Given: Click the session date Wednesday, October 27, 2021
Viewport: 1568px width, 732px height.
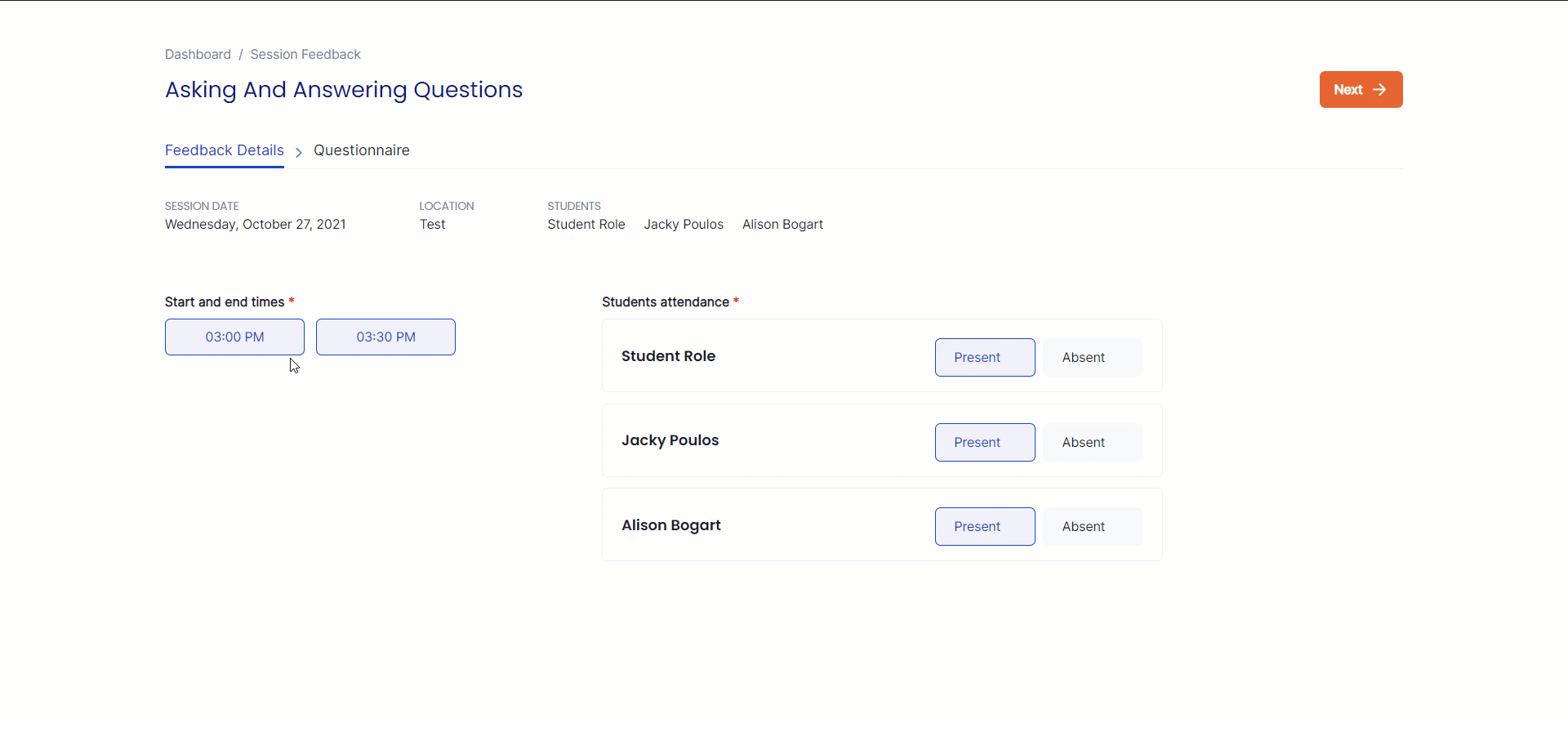Looking at the screenshot, I should click(256, 224).
